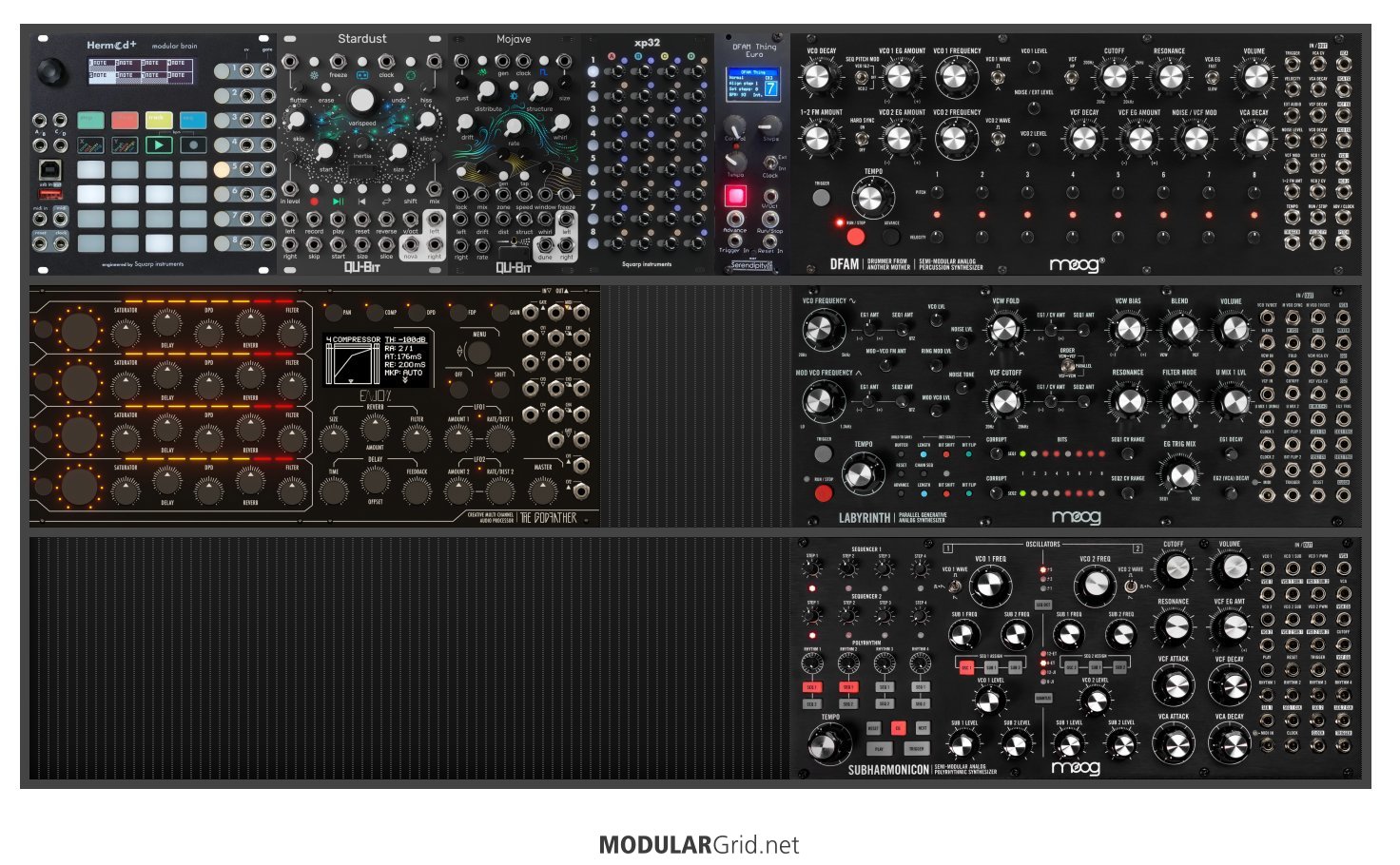This screenshot has height=865, width=1400.
Task: Flip the DFAM SEQ PITCH MOD switch
Action: coord(863,78)
